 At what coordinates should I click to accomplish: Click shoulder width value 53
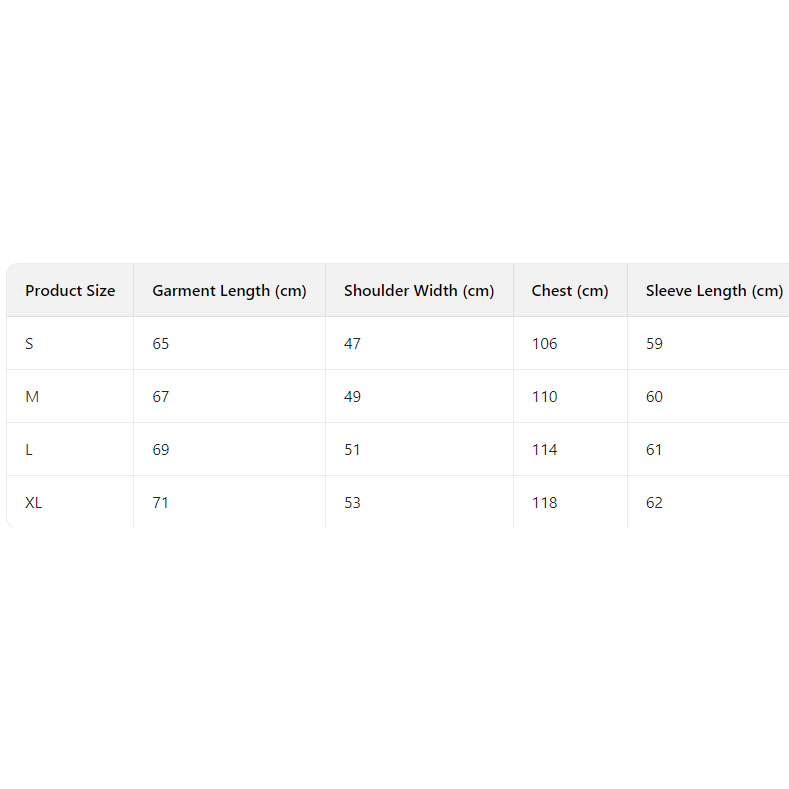click(x=352, y=503)
